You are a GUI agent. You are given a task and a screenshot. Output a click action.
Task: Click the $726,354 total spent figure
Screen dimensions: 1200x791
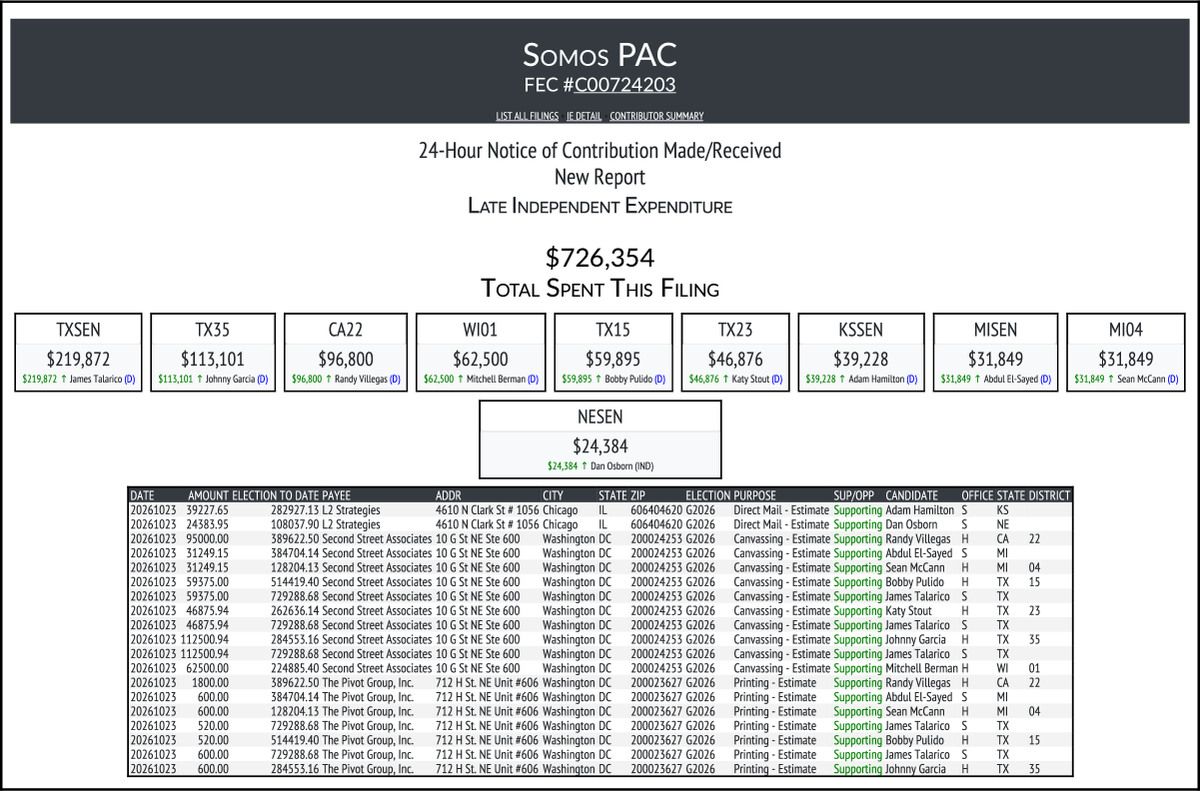600,258
